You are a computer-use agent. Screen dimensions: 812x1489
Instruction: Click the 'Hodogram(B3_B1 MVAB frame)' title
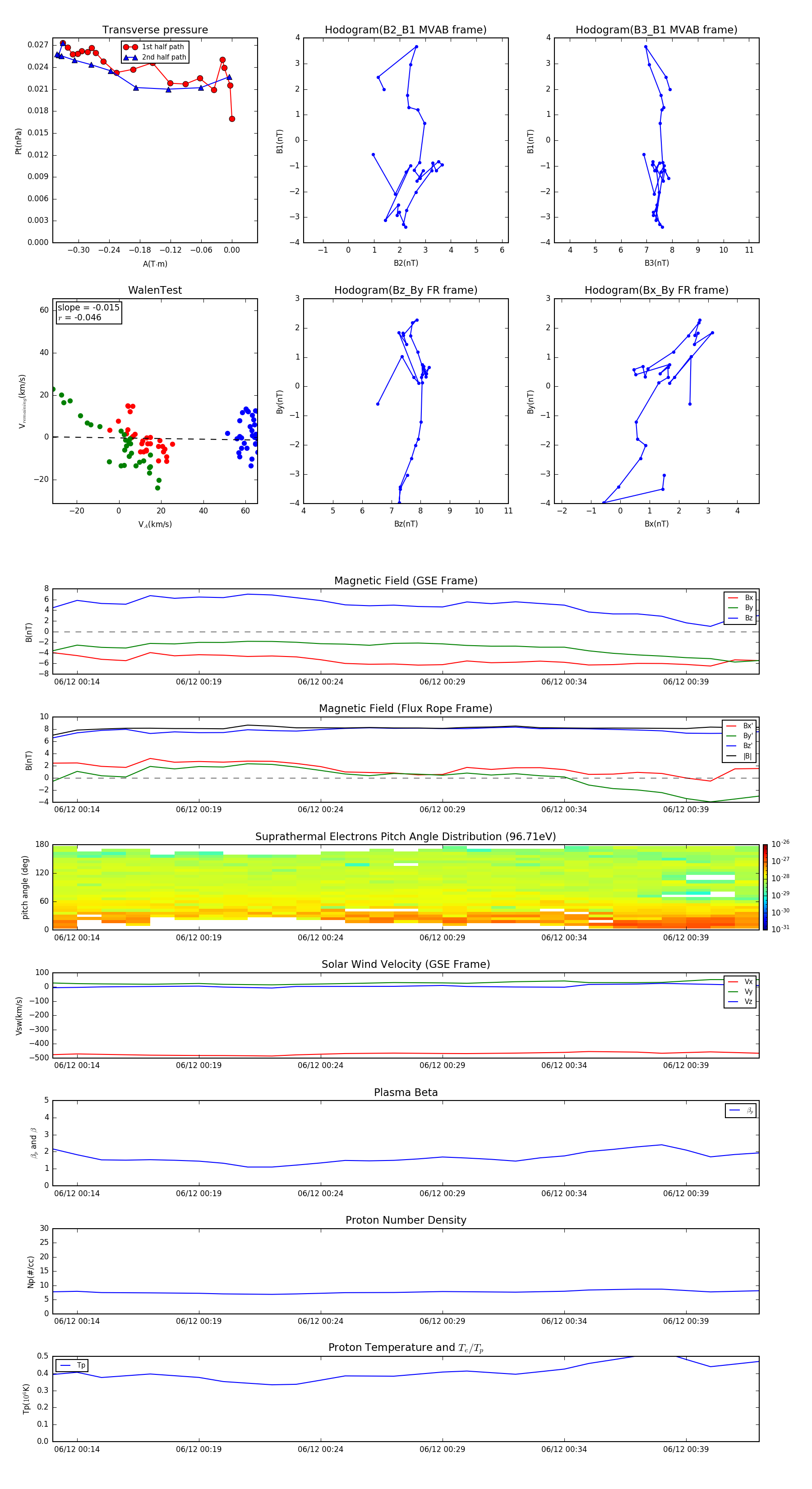[x=656, y=29]
